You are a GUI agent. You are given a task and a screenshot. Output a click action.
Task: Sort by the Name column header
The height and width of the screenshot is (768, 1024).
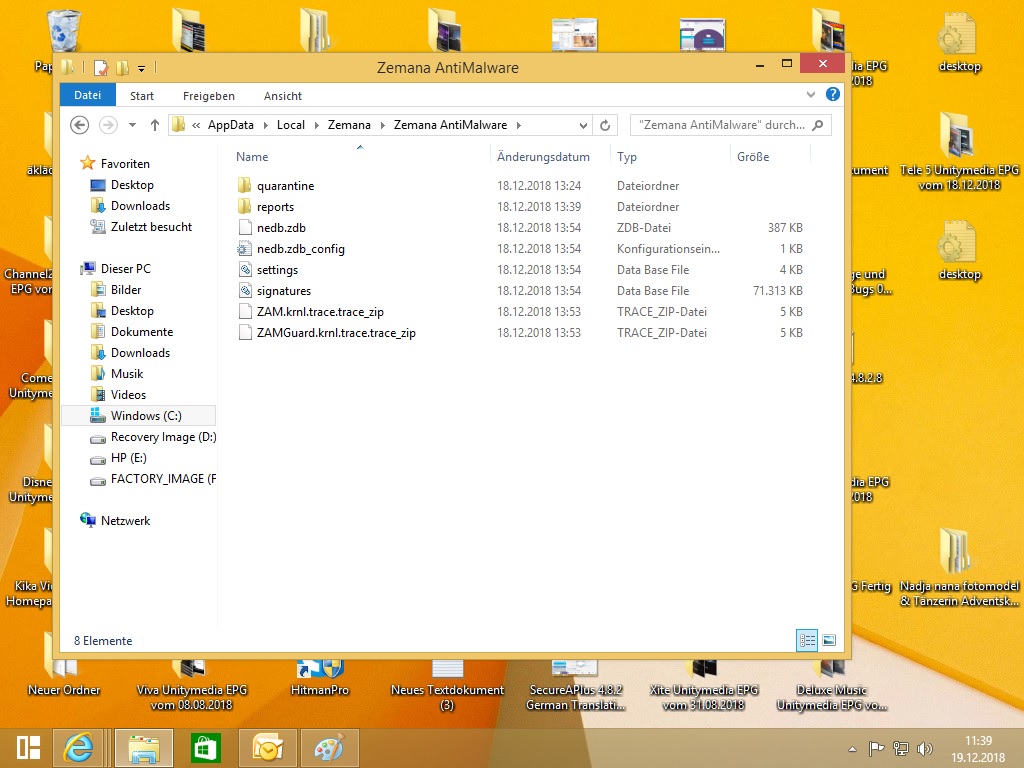pos(359,157)
